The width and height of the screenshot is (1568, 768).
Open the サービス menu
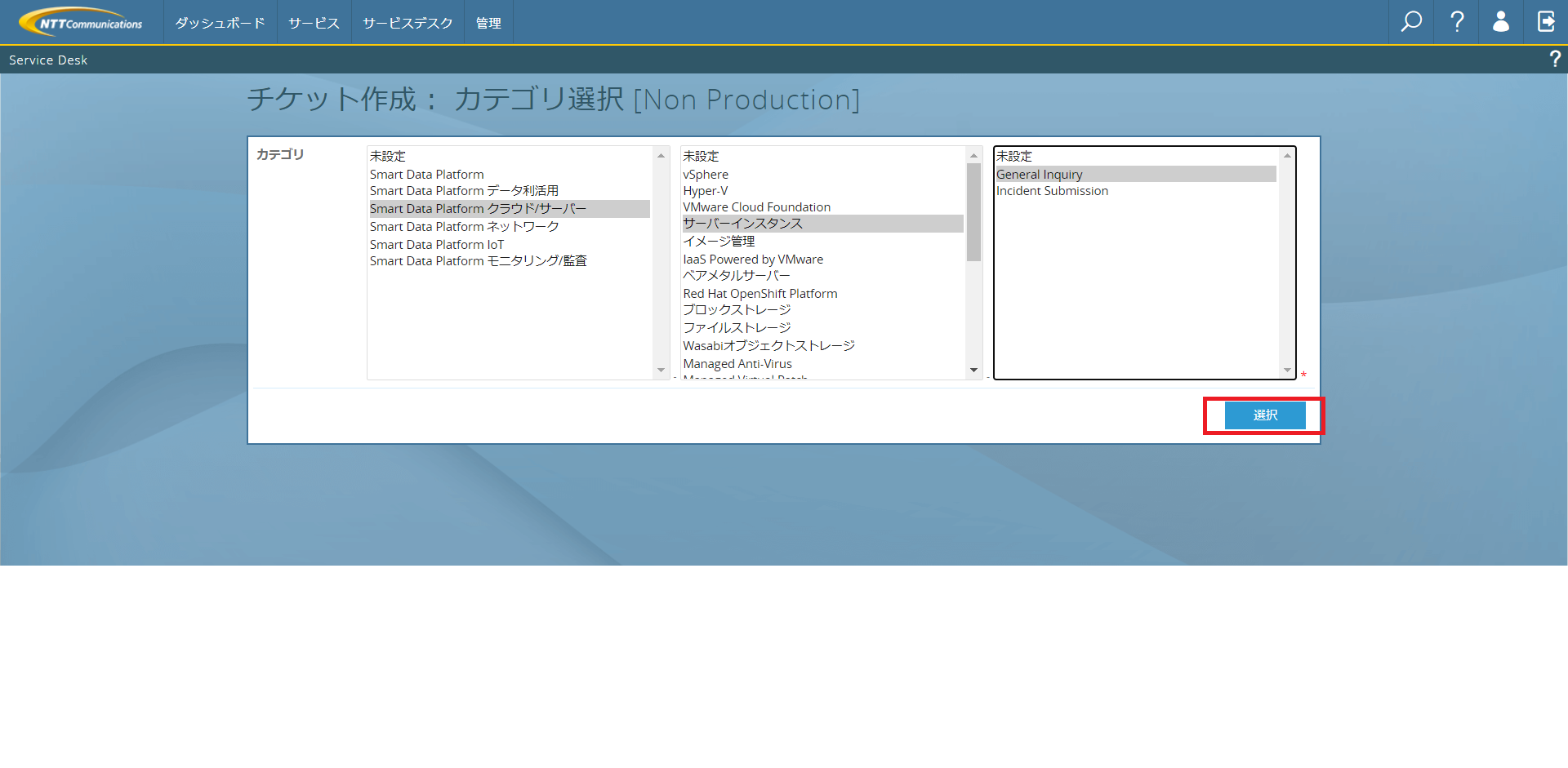pos(314,23)
